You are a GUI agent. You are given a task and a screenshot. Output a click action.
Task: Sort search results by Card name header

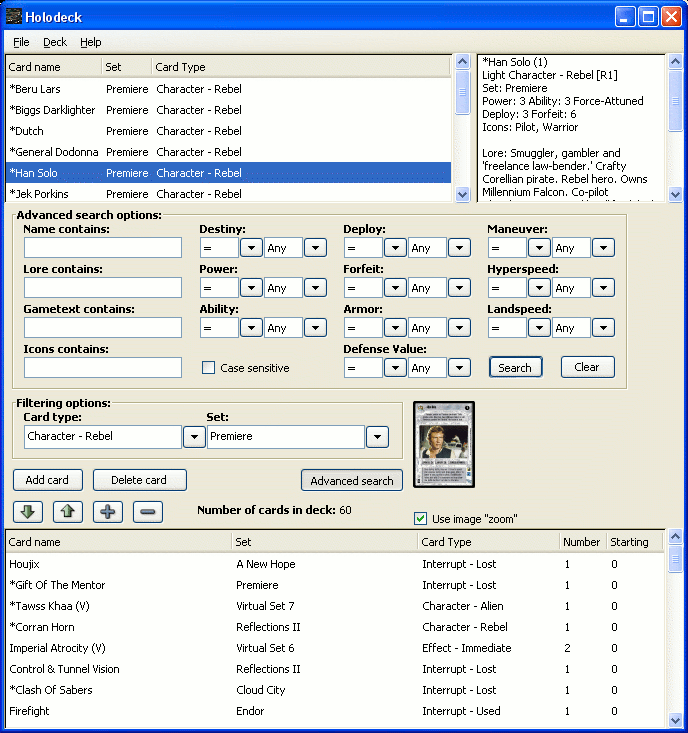tap(54, 67)
